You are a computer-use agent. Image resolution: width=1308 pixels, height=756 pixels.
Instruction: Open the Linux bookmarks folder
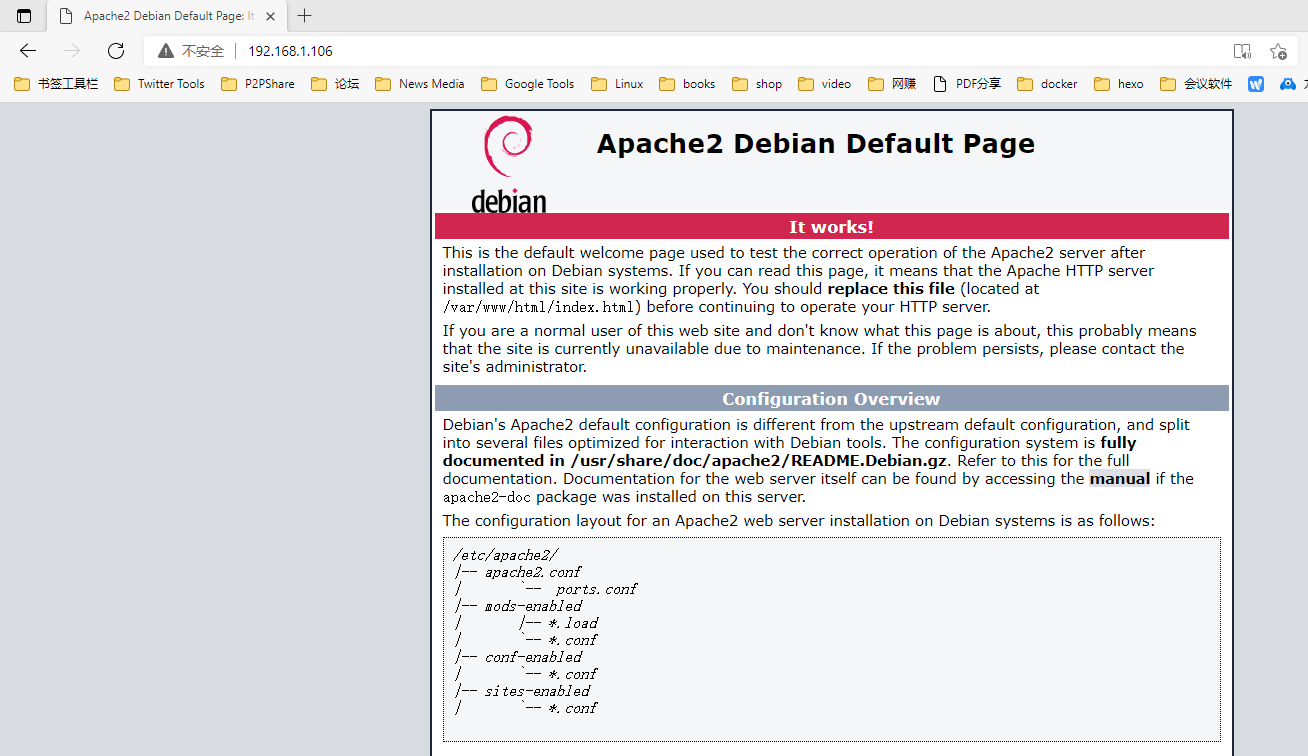pyautogui.click(x=617, y=84)
